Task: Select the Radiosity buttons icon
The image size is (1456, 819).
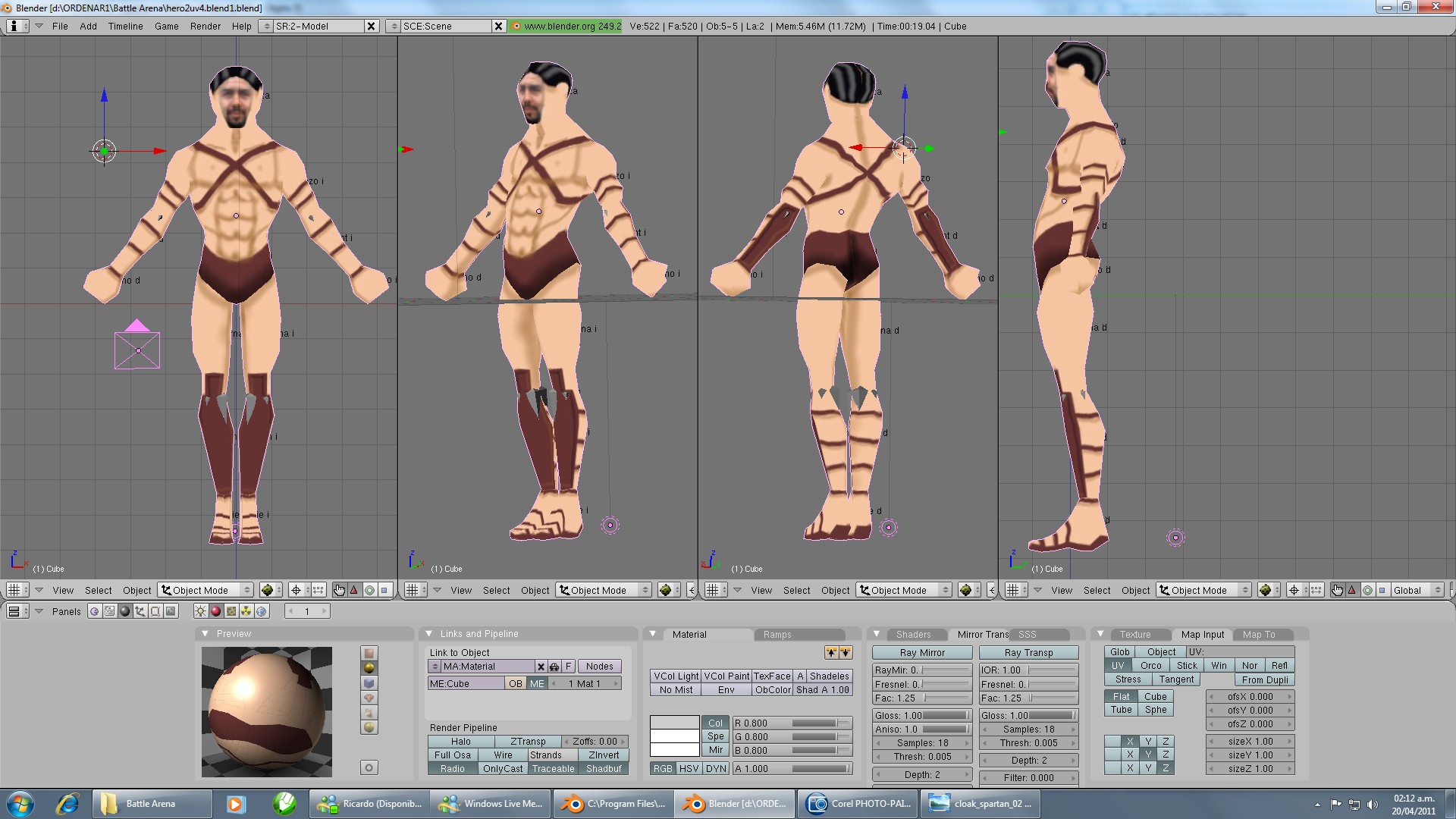Action: [x=246, y=611]
